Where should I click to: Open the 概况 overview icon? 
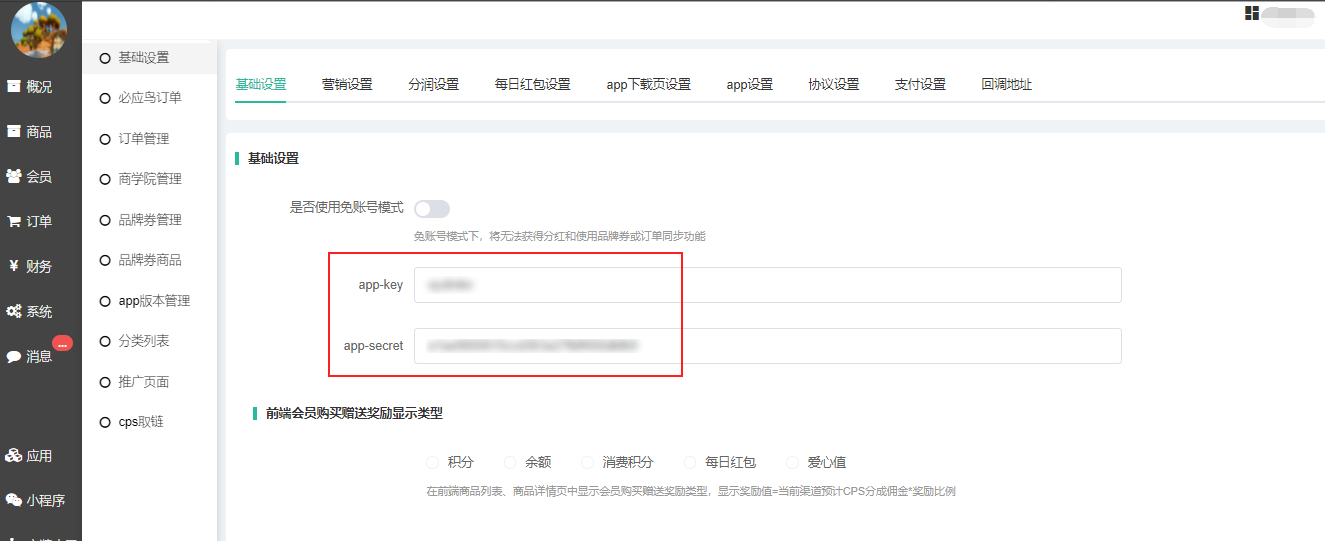click(14, 86)
